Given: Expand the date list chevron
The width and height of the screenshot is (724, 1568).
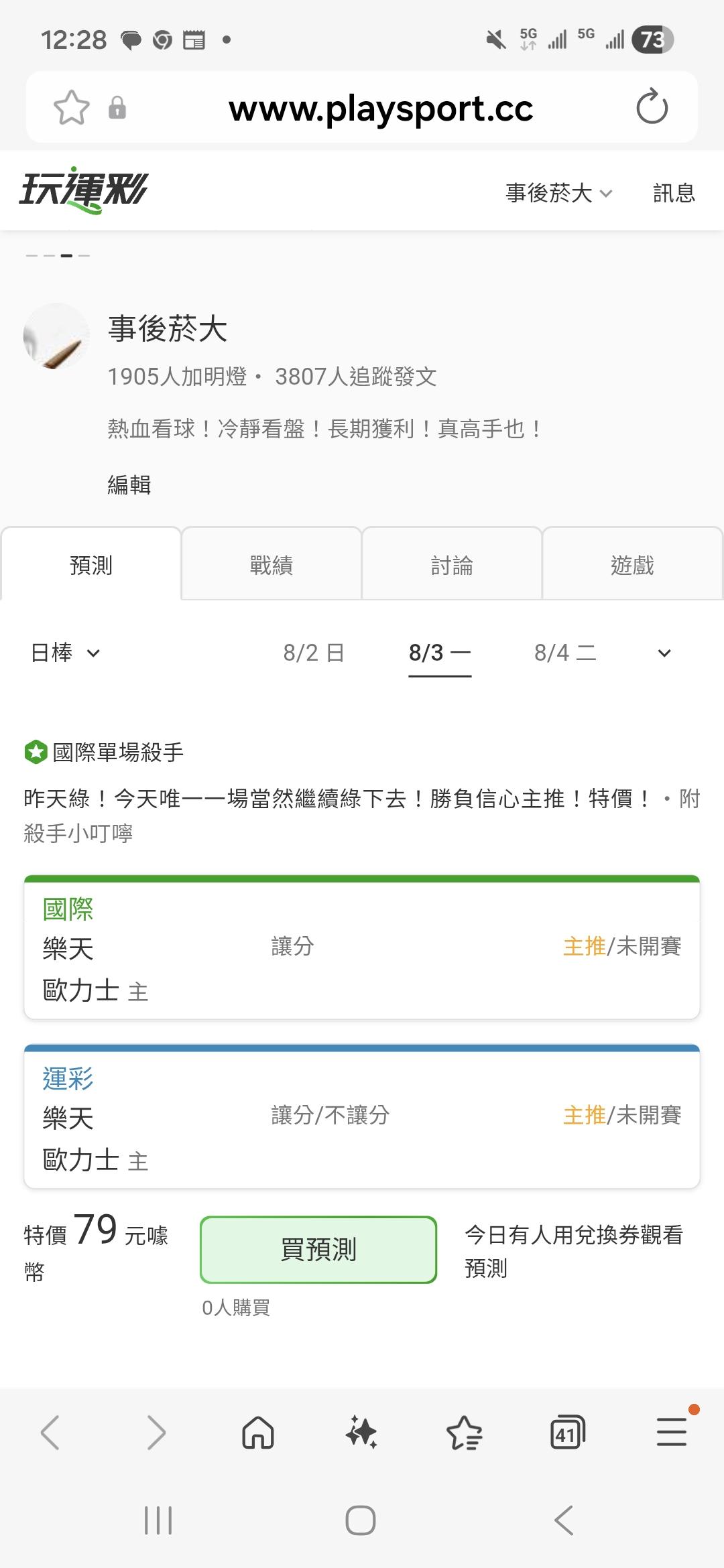Looking at the screenshot, I should coord(664,653).
